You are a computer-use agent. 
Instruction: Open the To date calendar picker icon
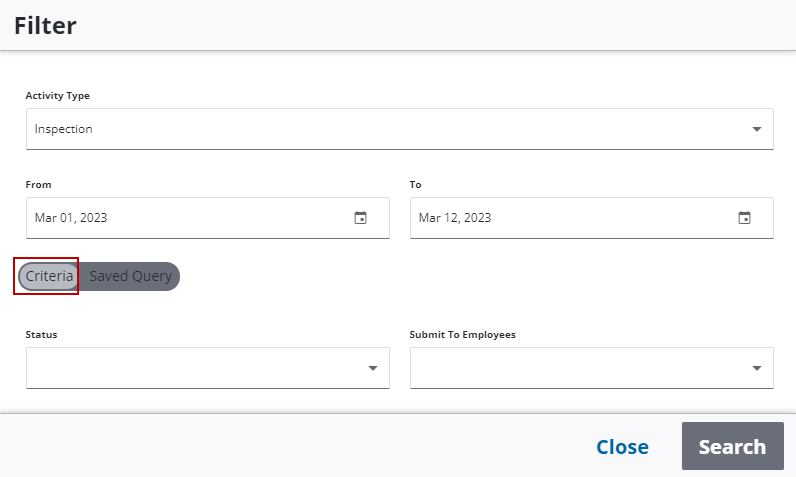pos(745,218)
